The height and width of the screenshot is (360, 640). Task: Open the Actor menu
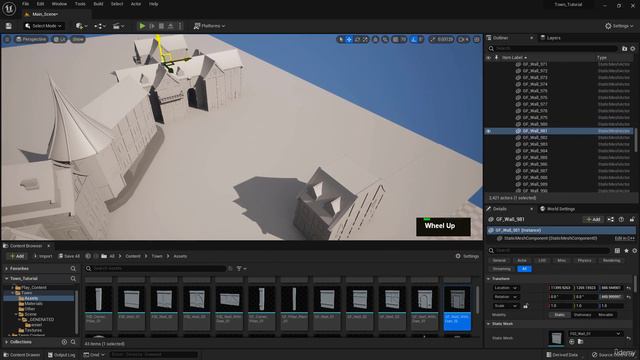click(136, 4)
